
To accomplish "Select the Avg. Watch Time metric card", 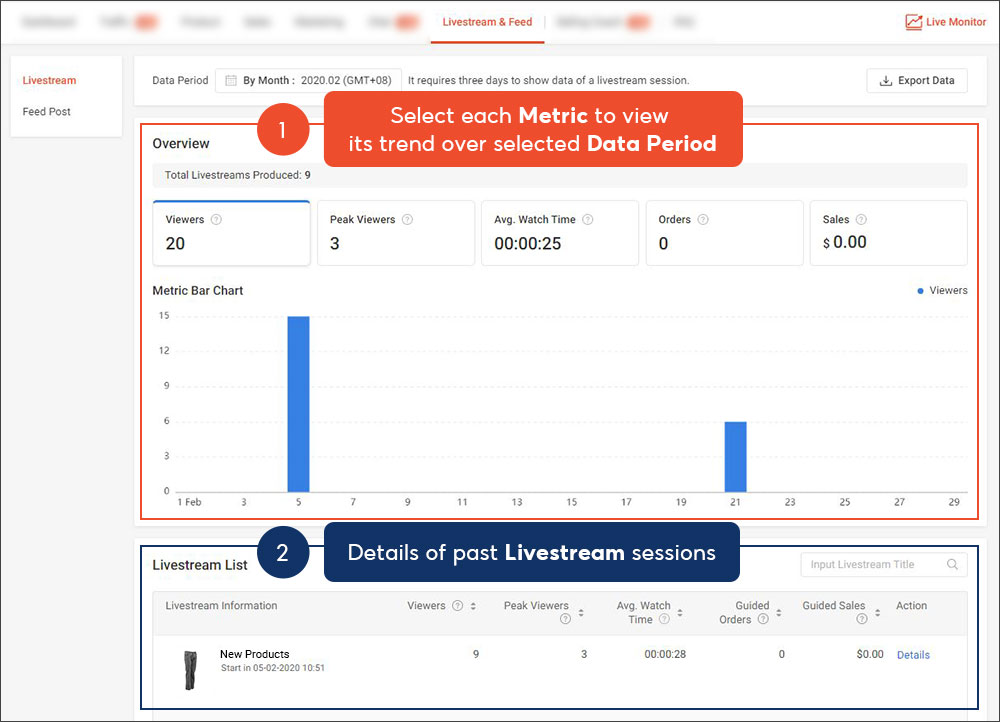I will tap(560, 233).
